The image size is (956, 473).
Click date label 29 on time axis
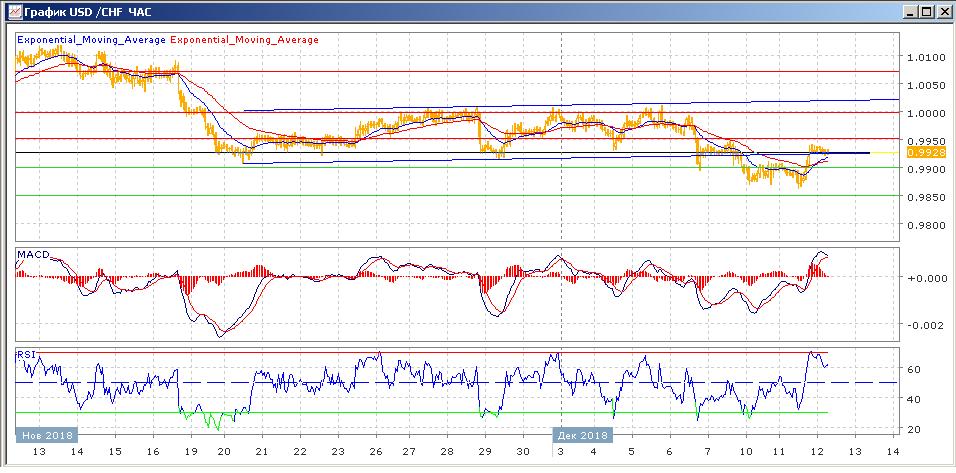click(485, 452)
